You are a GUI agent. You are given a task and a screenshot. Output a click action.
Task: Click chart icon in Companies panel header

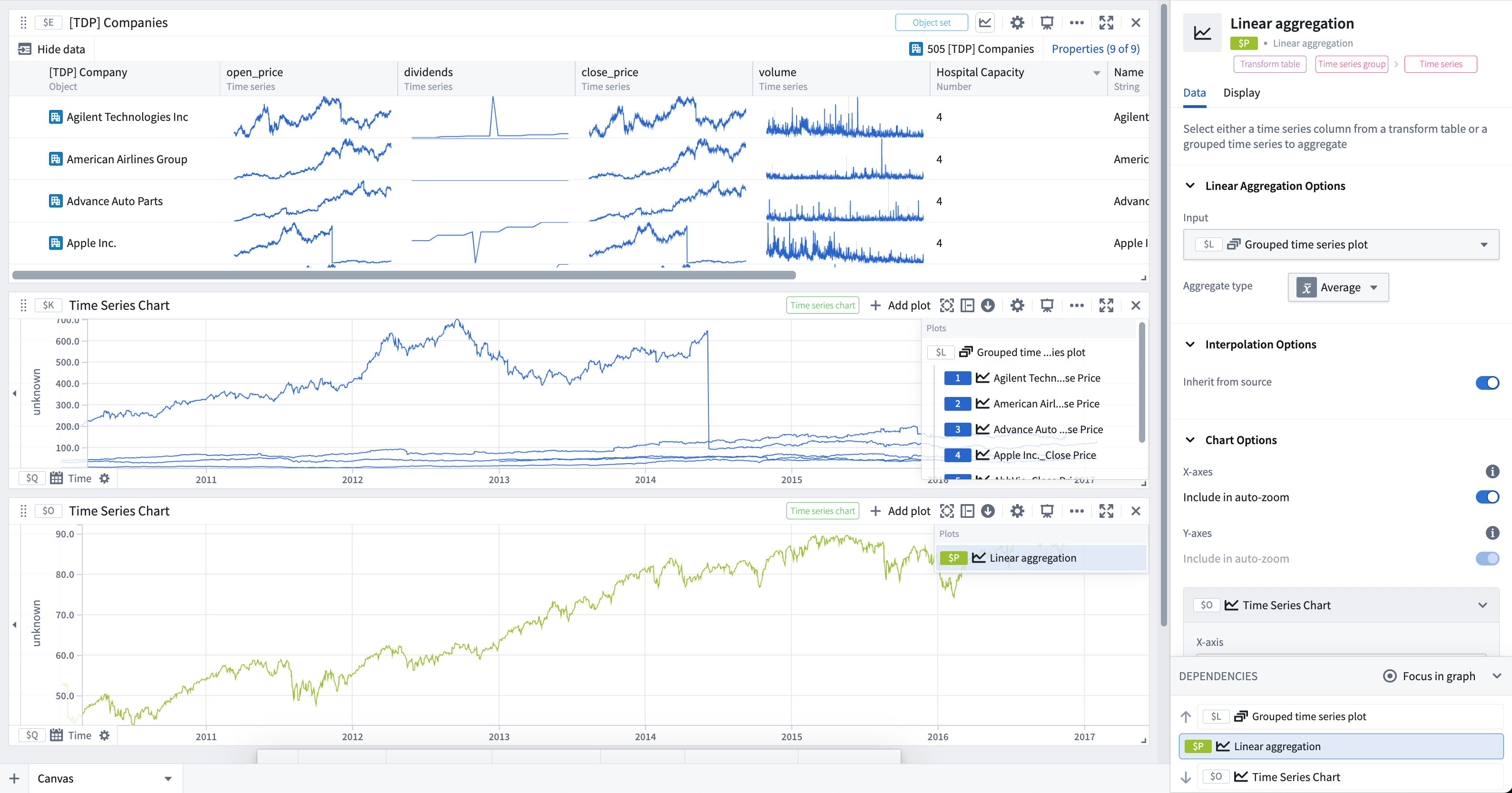[x=985, y=23]
